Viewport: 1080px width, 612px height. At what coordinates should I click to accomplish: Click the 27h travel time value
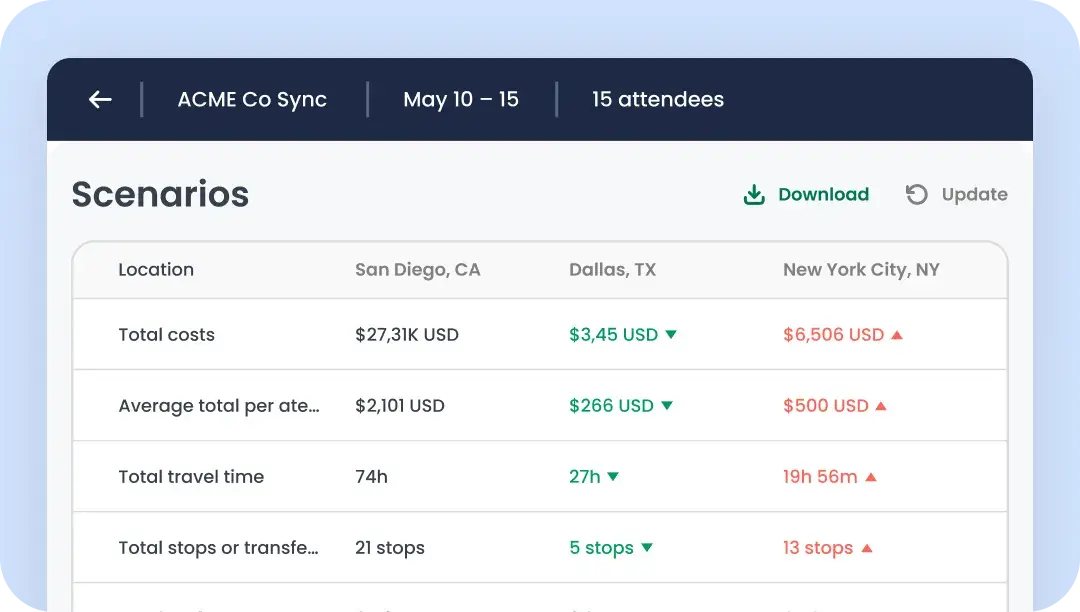[x=585, y=477]
